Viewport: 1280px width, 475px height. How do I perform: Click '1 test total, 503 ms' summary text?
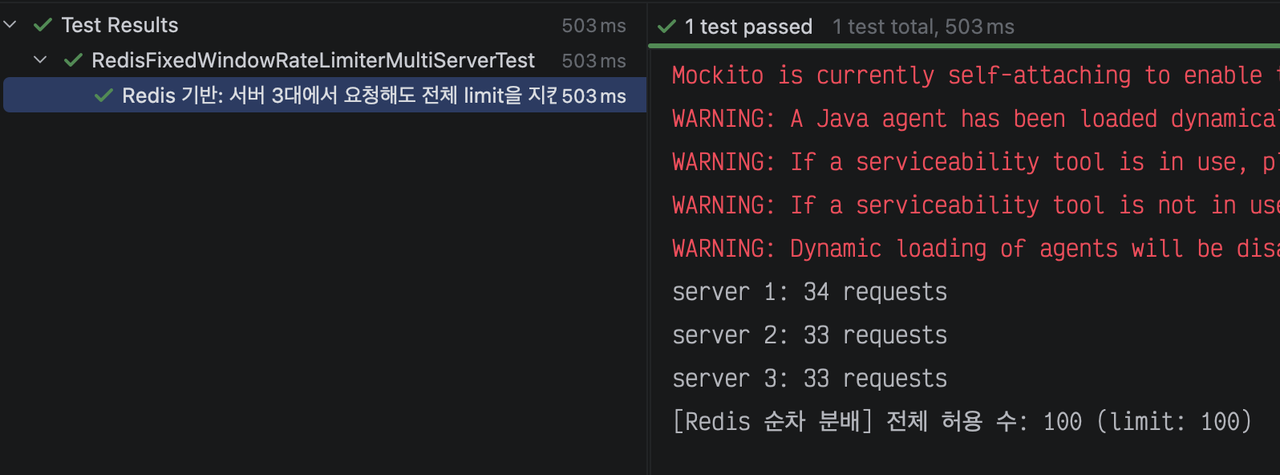point(923,27)
